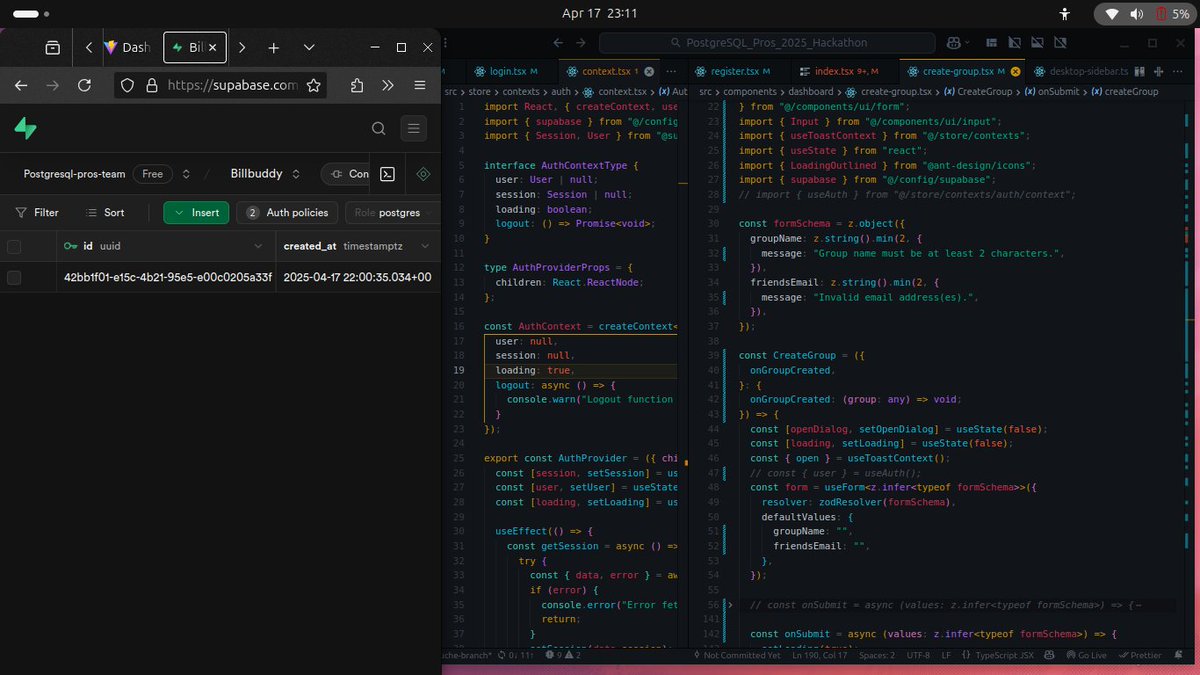Open Supabase SQL terminal icon
This screenshot has width=1200, height=675.
coord(387,174)
